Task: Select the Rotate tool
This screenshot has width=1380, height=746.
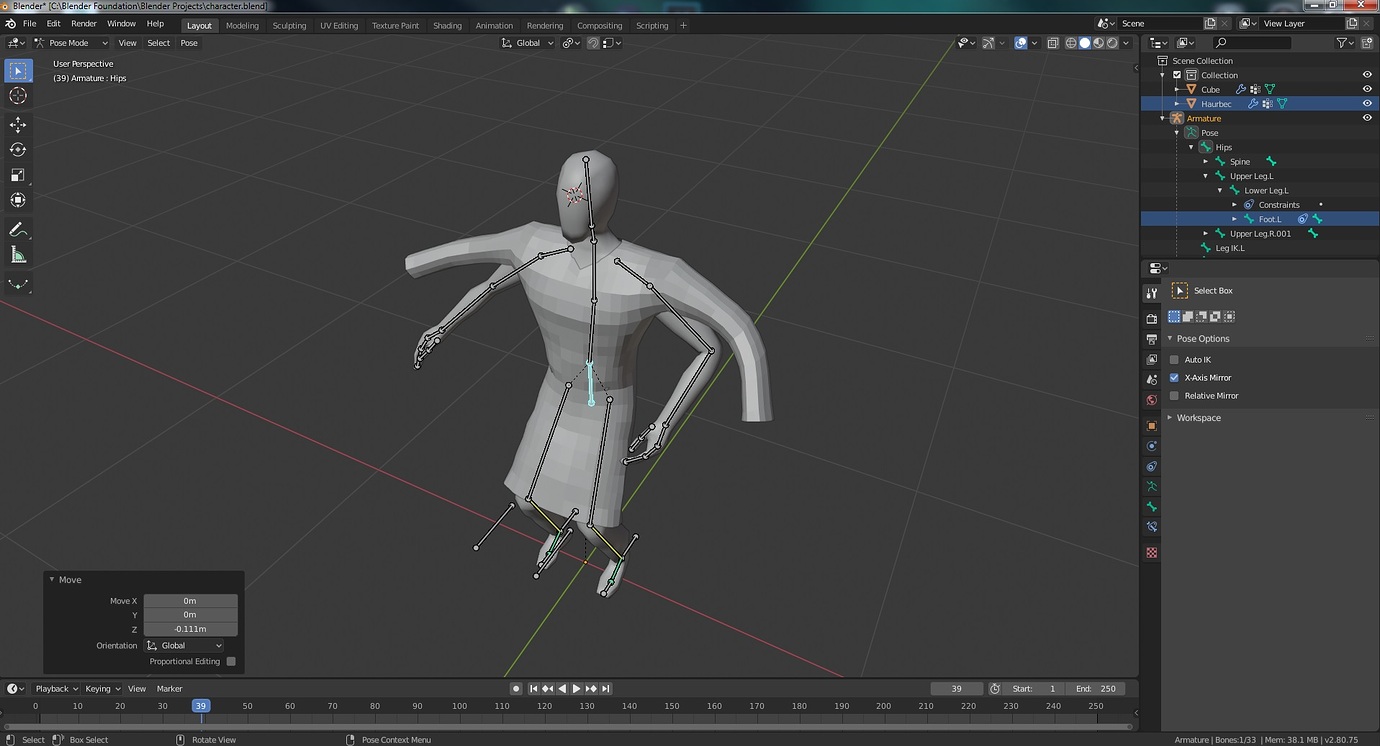Action: [18, 149]
